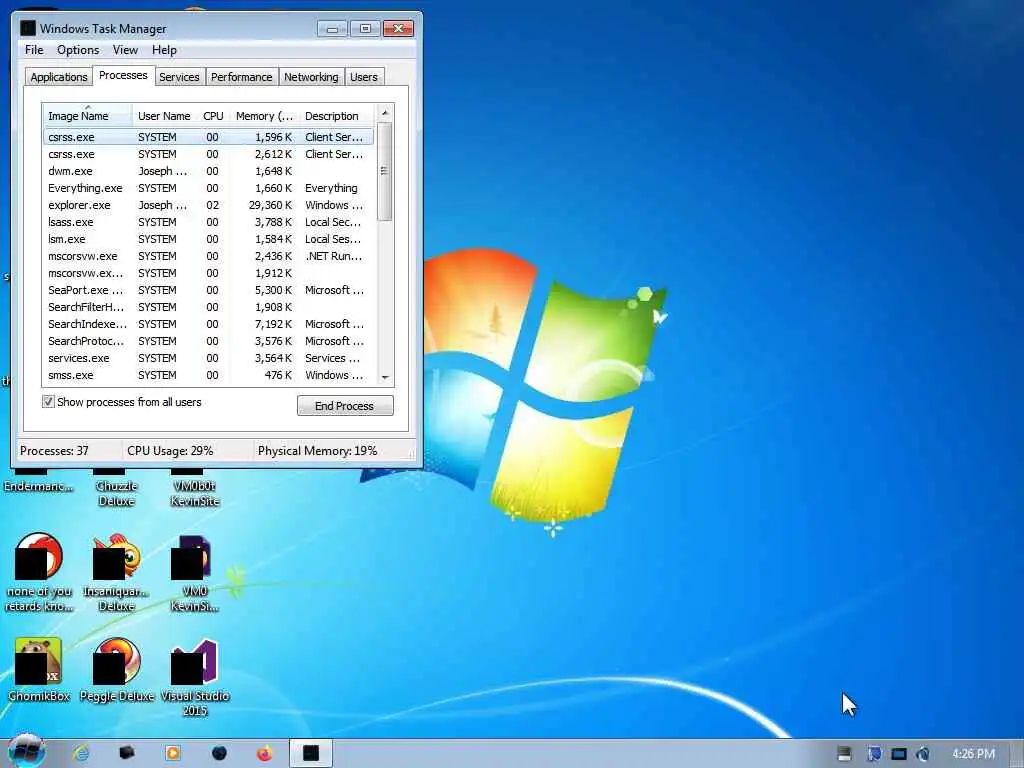Open the action center flag tray icon

874,754
